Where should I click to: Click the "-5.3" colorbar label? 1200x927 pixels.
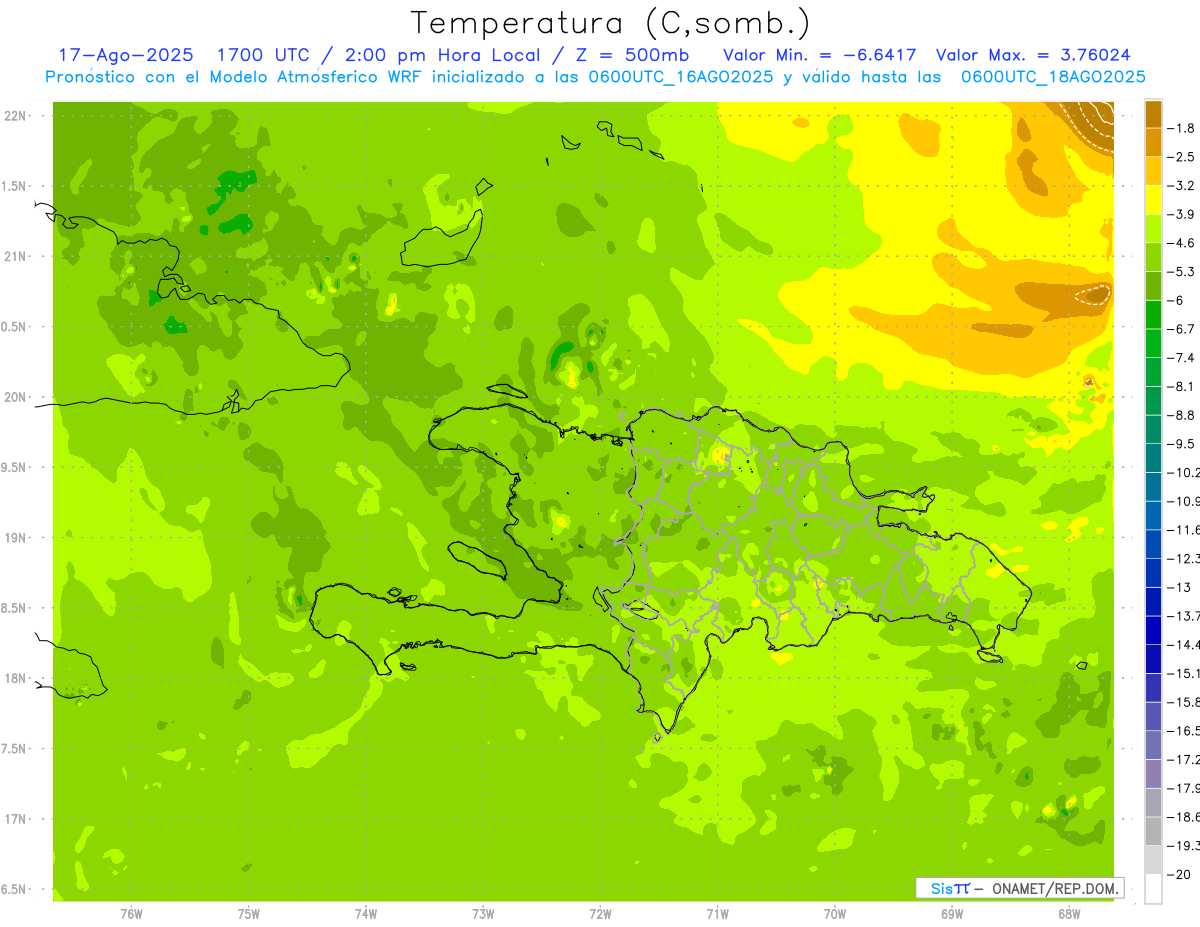point(1183,271)
